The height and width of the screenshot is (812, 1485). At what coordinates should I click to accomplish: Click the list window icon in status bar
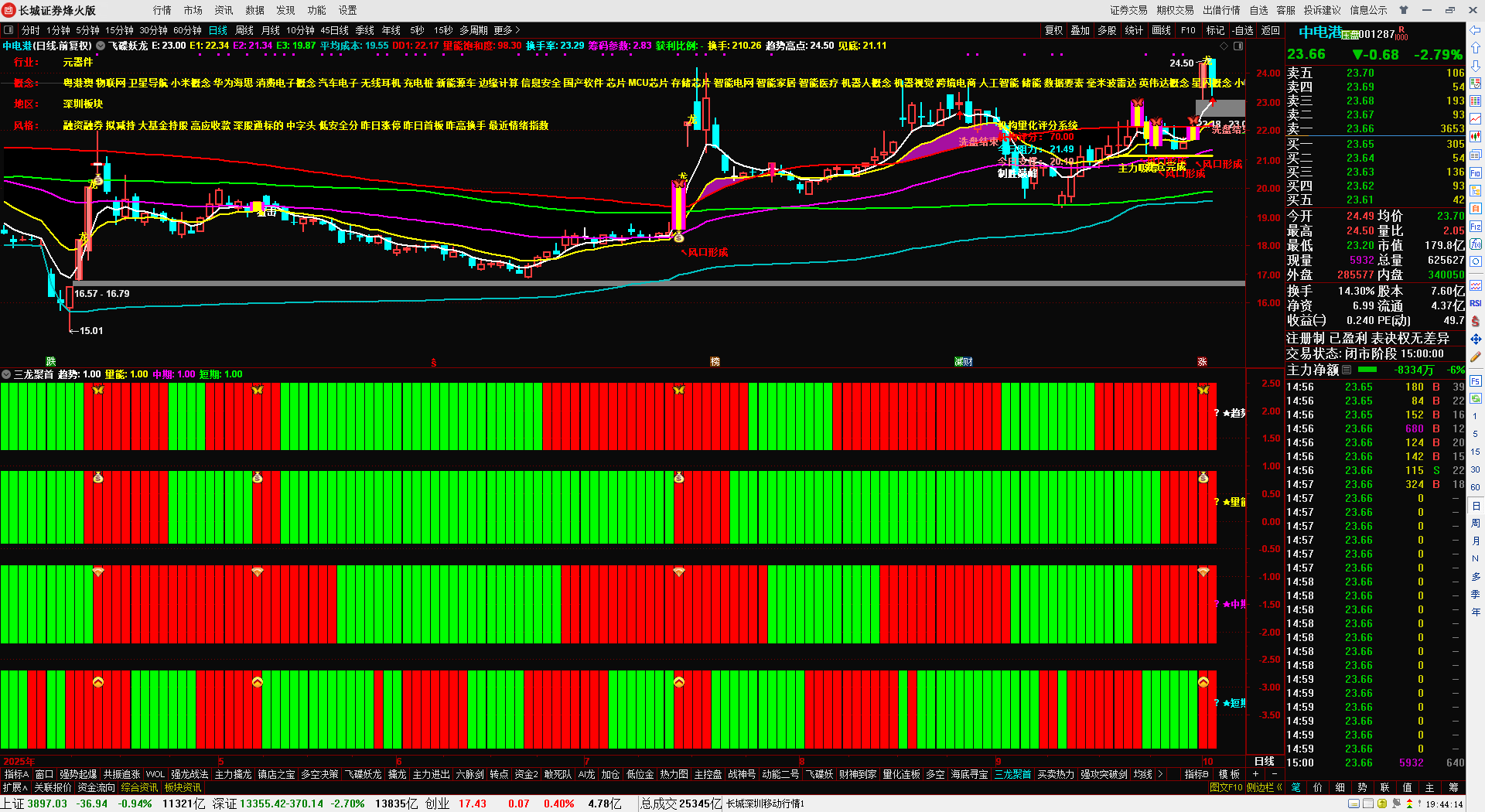(1368, 804)
